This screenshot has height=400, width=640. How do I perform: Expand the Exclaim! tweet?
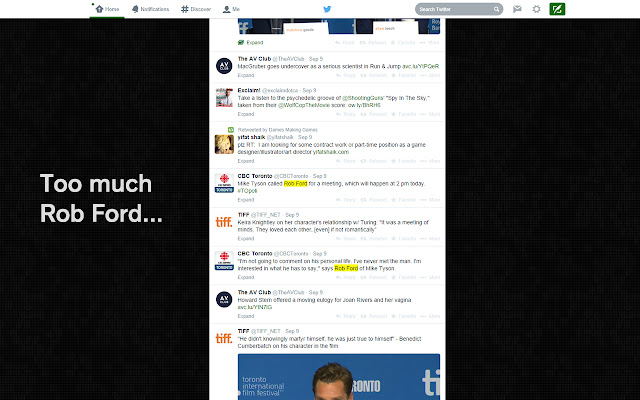(246, 114)
